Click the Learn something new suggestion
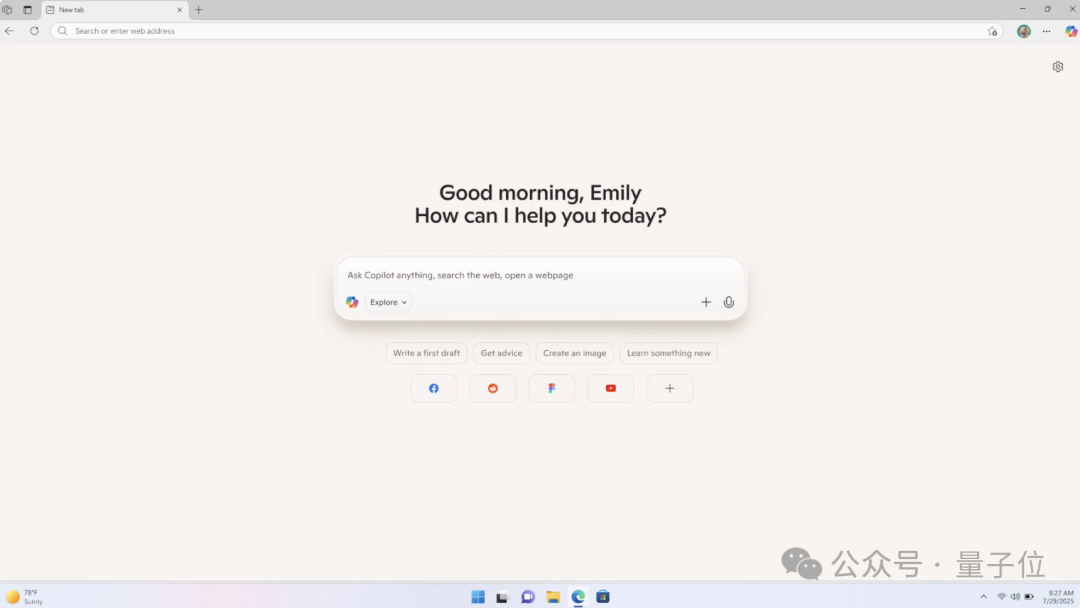1080x608 pixels. pyautogui.click(x=668, y=353)
